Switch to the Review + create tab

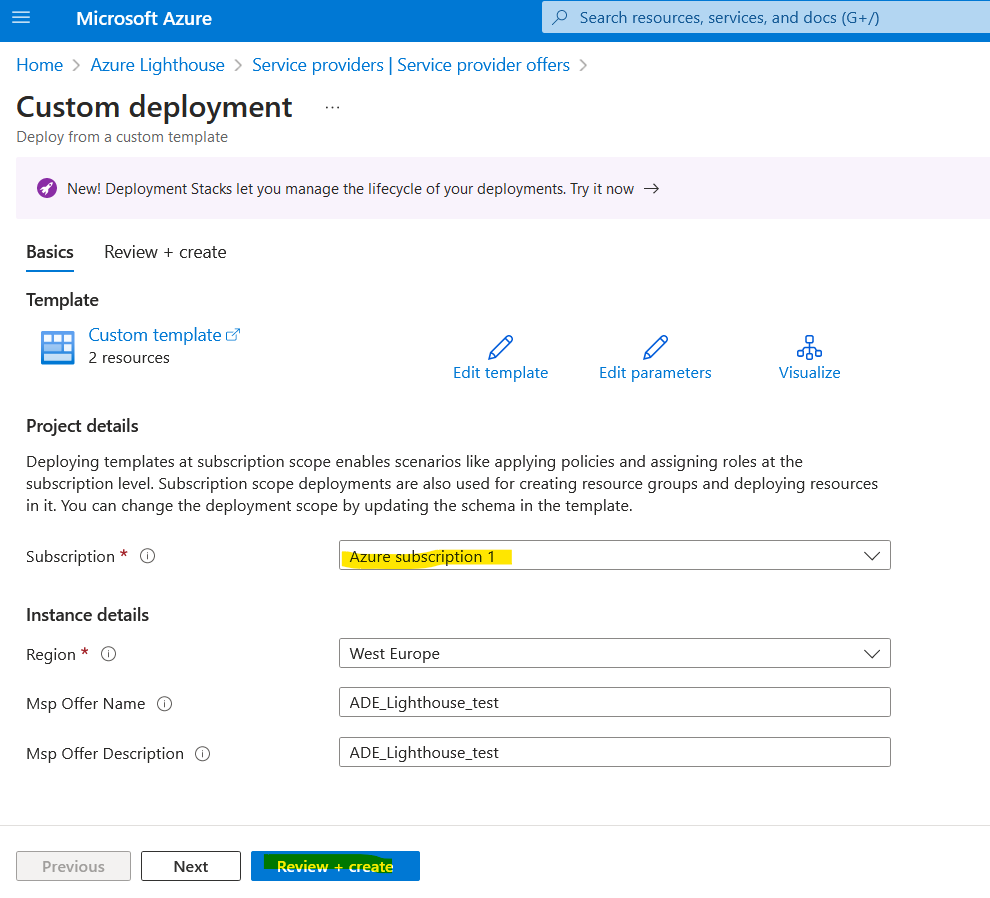[x=165, y=252]
